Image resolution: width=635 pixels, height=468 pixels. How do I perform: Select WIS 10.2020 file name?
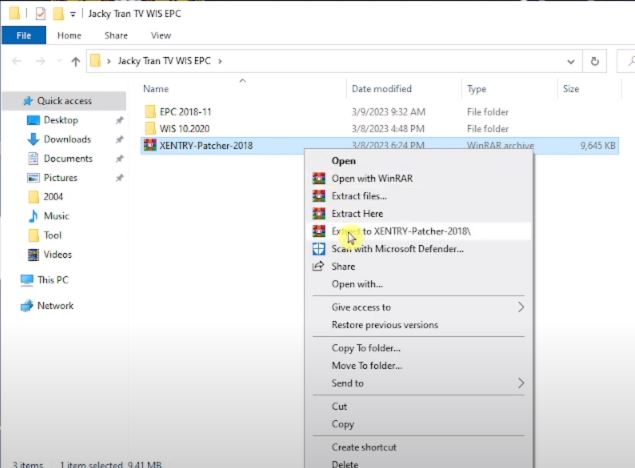[185, 129]
